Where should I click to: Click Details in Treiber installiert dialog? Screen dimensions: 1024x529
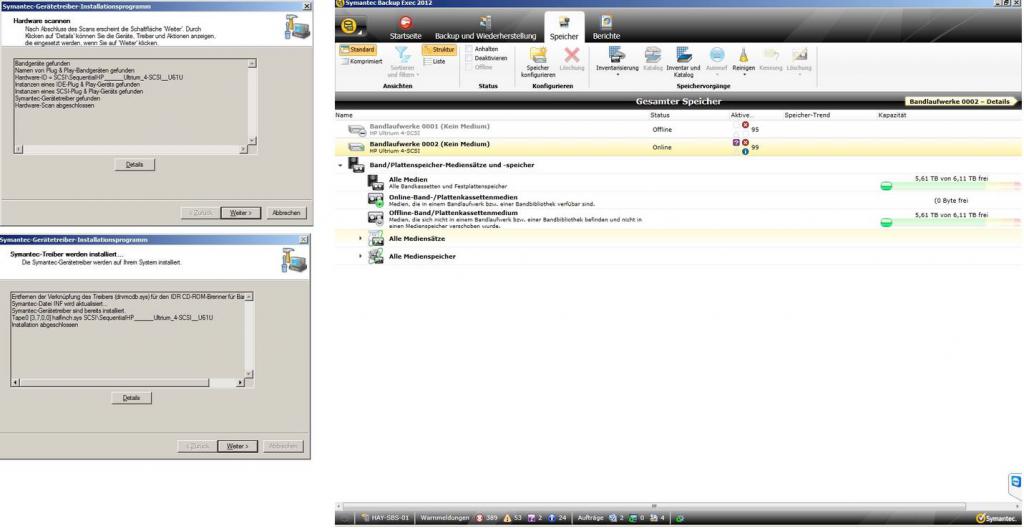131,398
